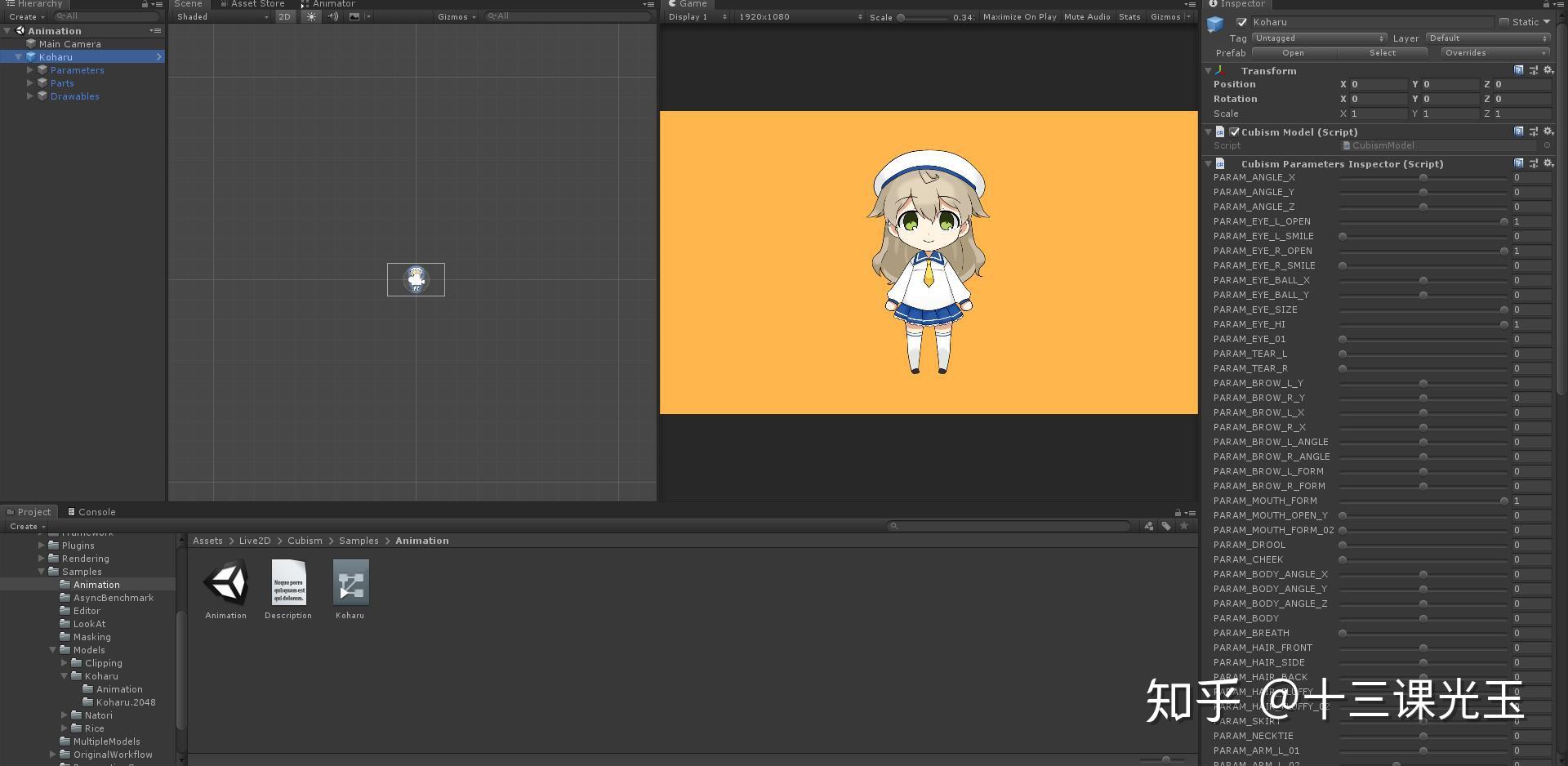Collapse the Samples folder in Project

[x=41, y=572]
